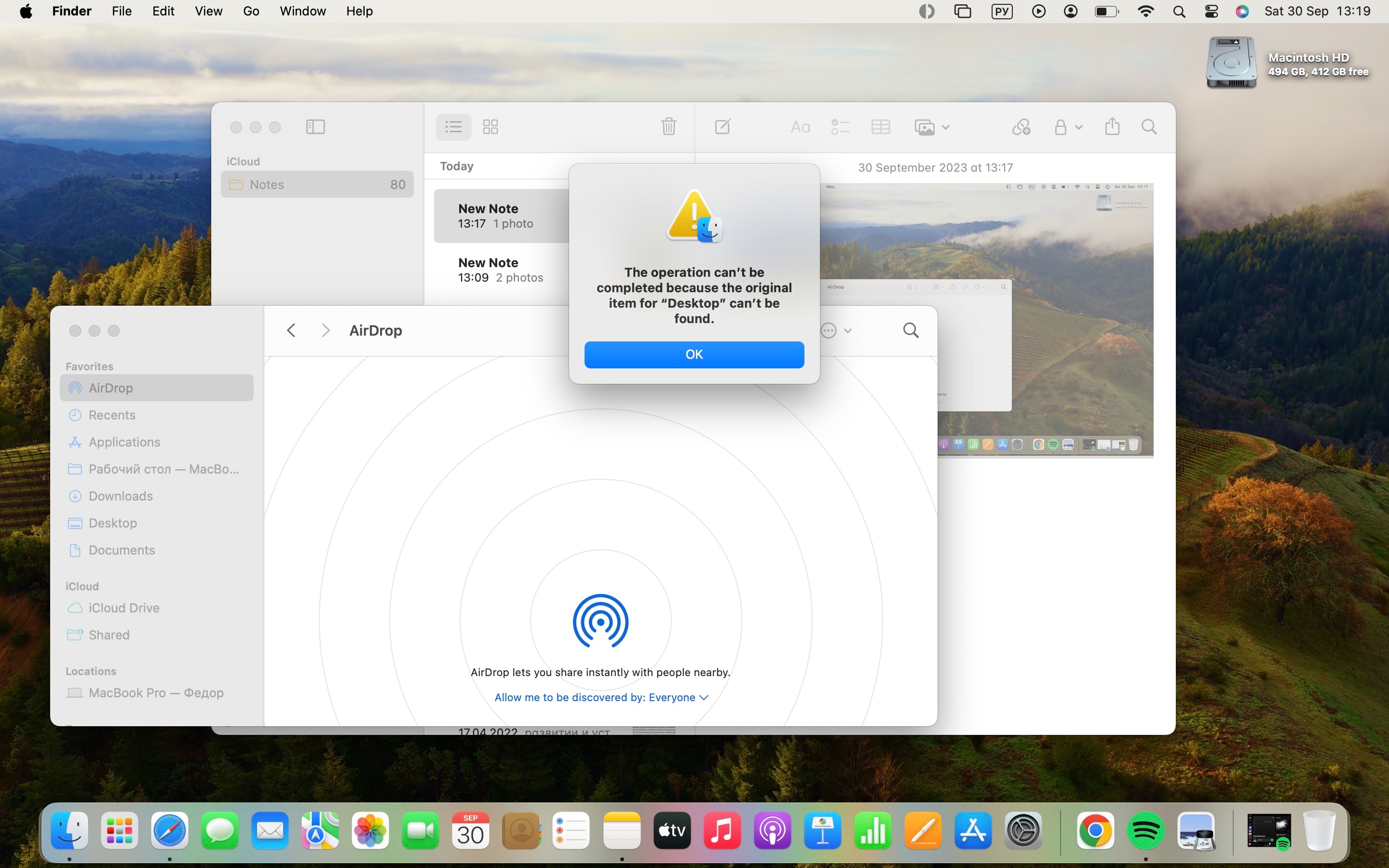
Task: Launch Spotify from the Dock
Action: click(x=1145, y=831)
